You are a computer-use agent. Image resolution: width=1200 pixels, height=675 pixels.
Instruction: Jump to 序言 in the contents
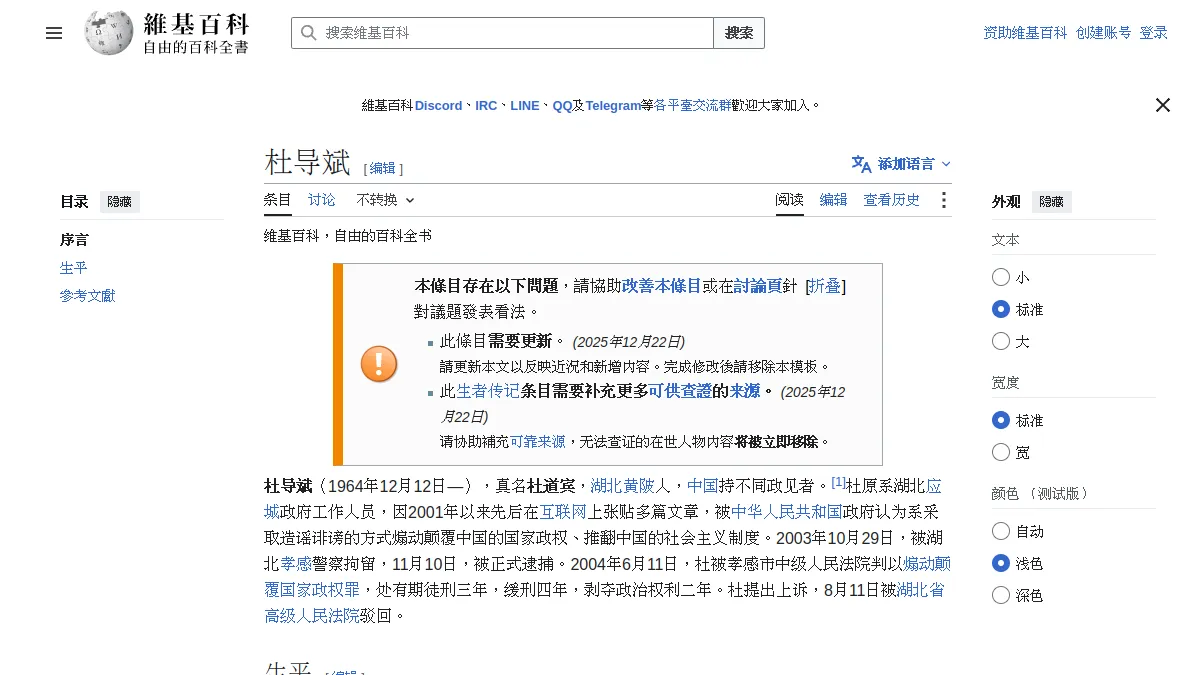click(74, 240)
